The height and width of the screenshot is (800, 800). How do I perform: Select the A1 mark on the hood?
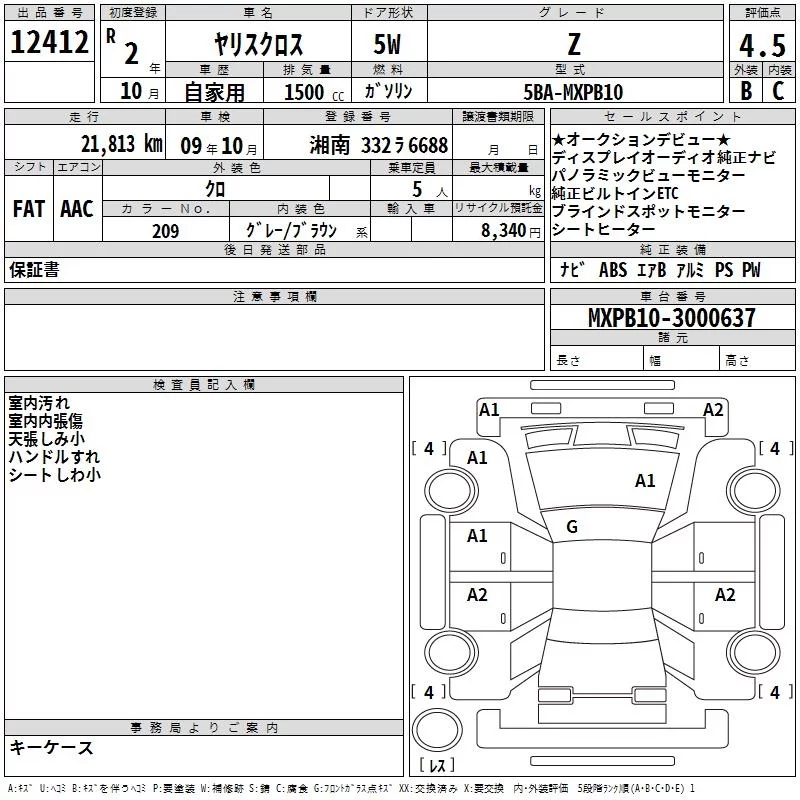[x=645, y=481]
